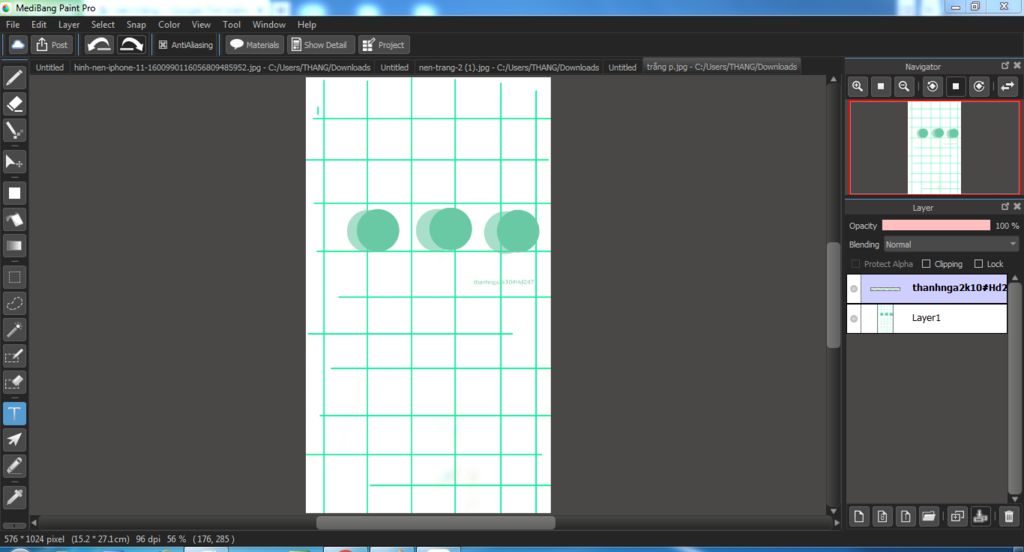This screenshot has height=552, width=1024.
Task: Open the Window menu
Action: pyautogui.click(x=268, y=24)
